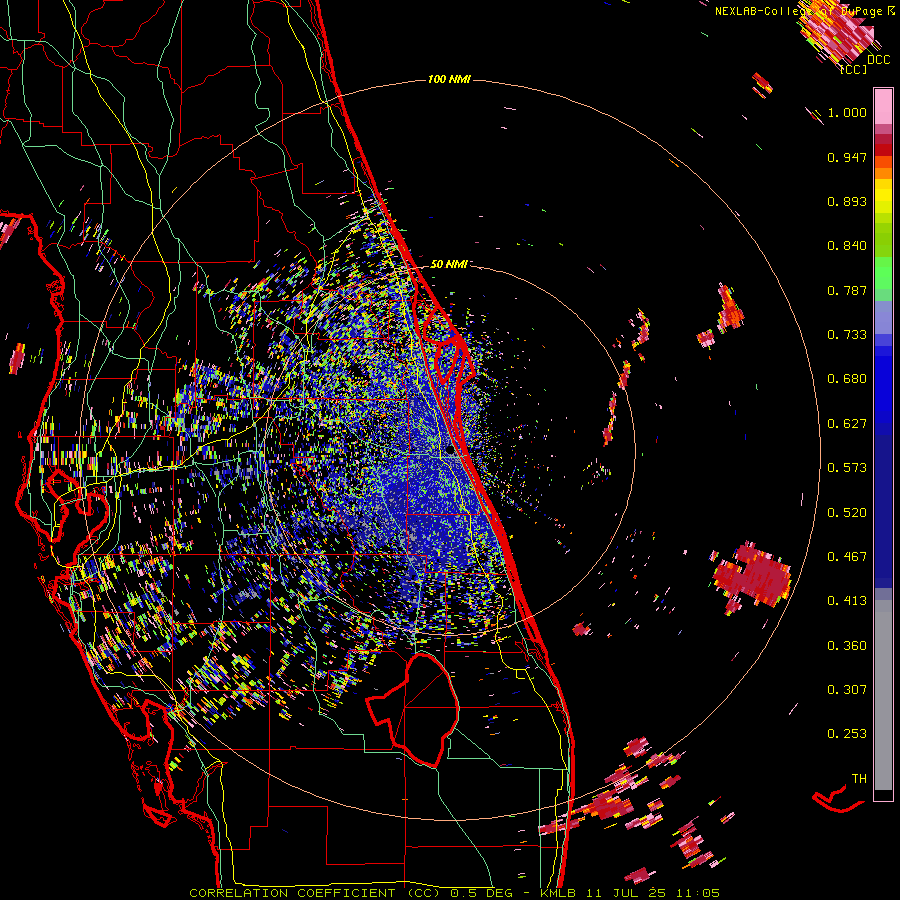Click the large crimson offshore echo cell
Image resolution: width=900 pixels, height=900 pixels.
click(x=752, y=577)
